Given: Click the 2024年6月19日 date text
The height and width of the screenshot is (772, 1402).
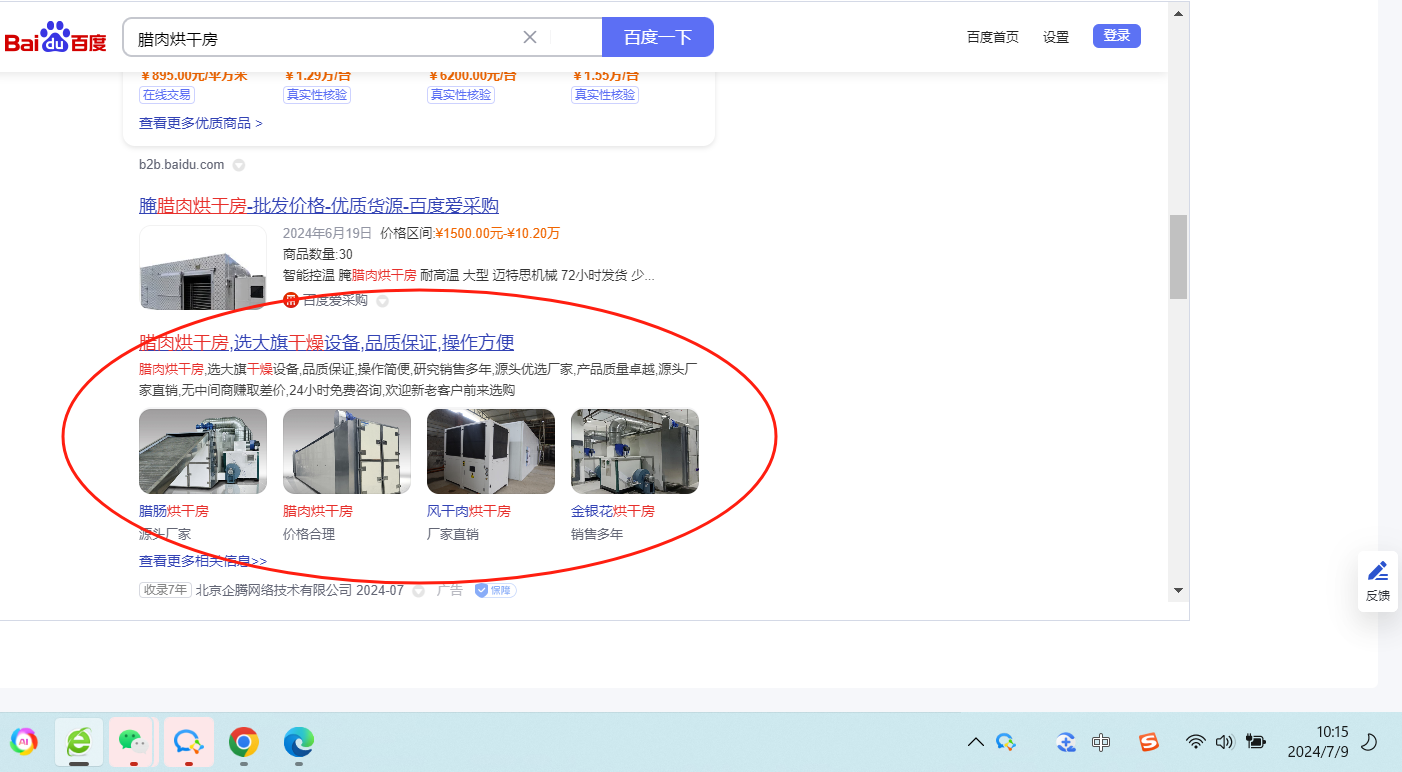Looking at the screenshot, I should pyautogui.click(x=327, y=233).
